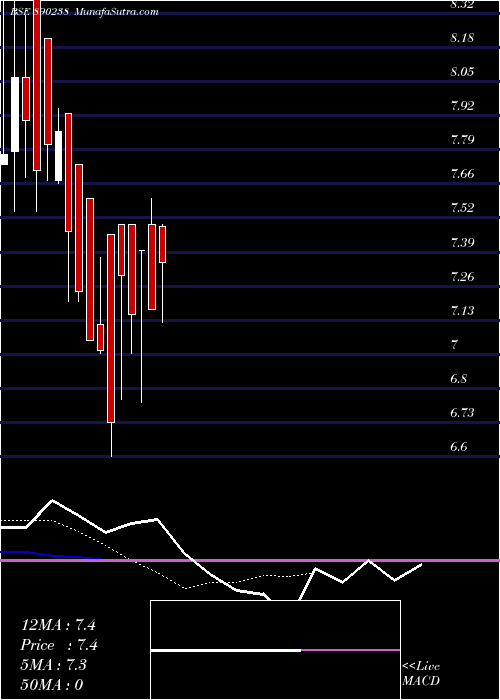This screenshot has width=500, height=700.
Task: Select the 8.18 price axis label
Action: point(462,38)
